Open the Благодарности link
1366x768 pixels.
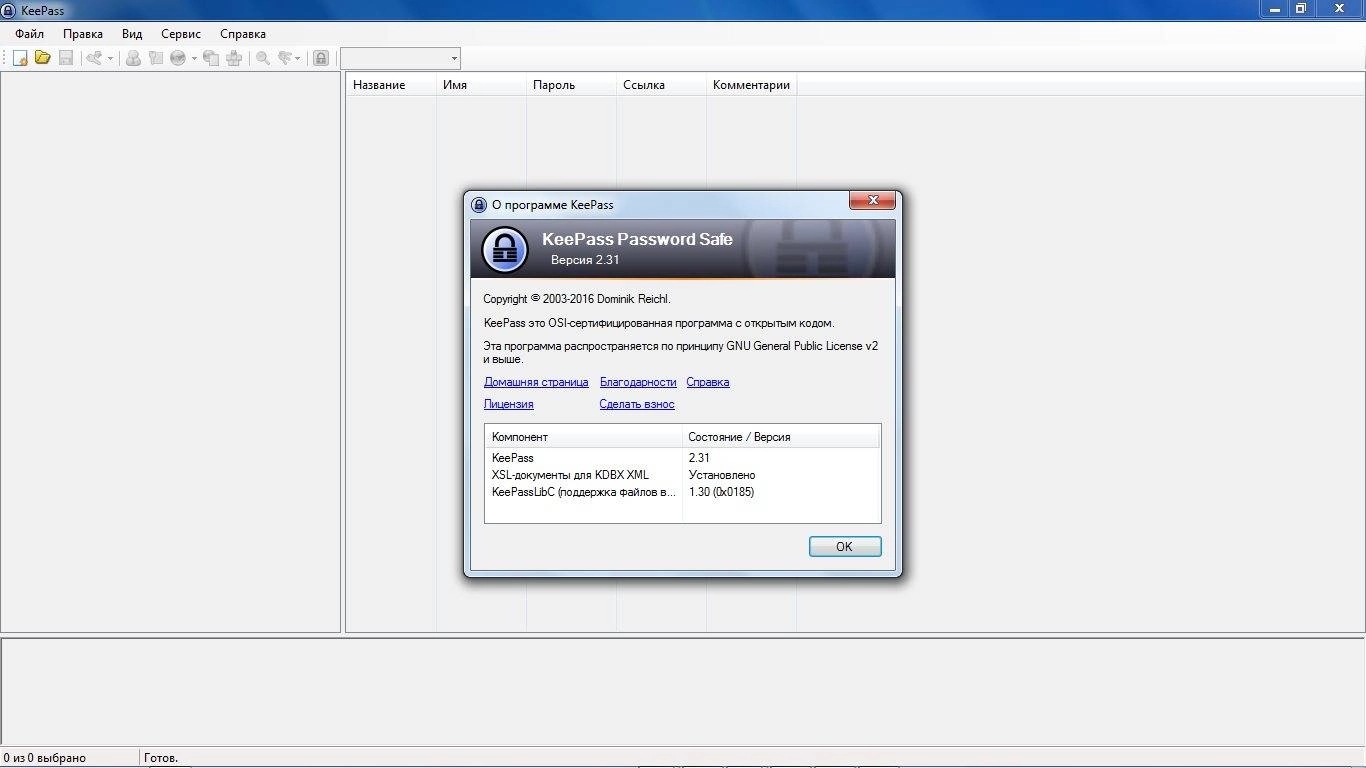tap(638, 382)
